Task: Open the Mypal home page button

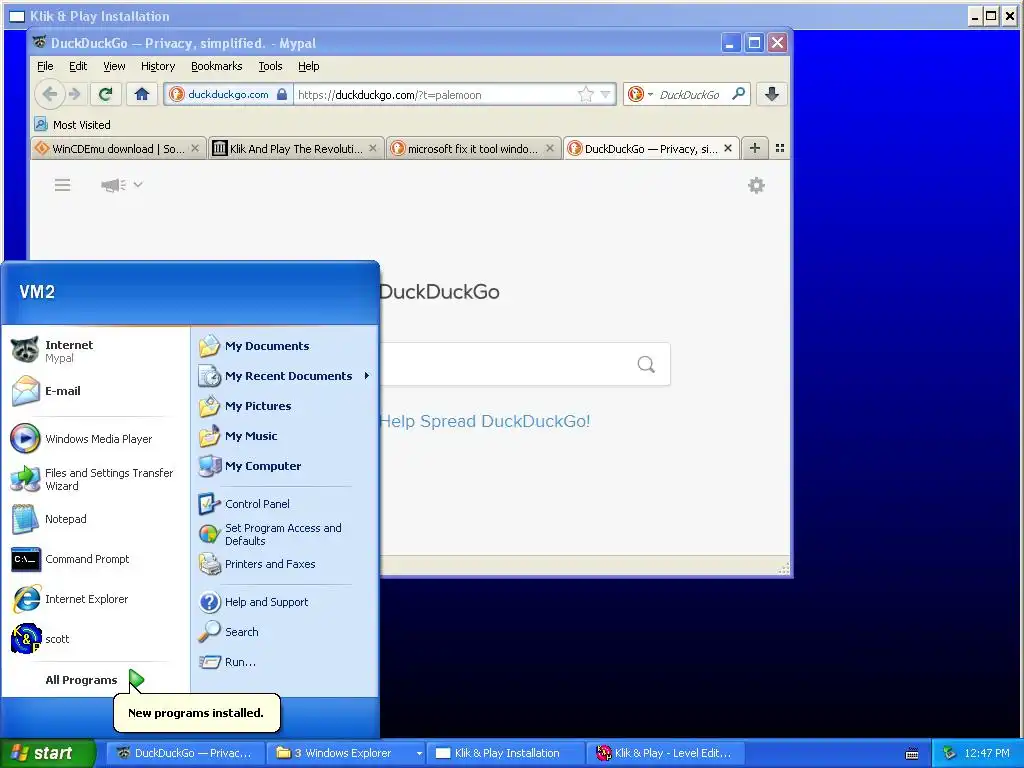Action: [x=142, y=94]
